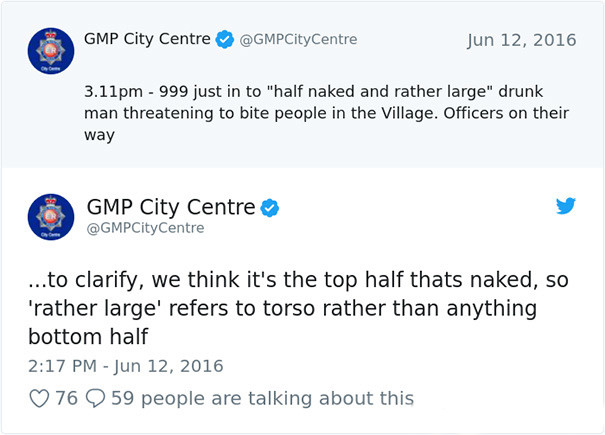The image size is (605, 435).
Task: Click the verified badge in the quoted tweet
Action: click(x=225, y=40)
